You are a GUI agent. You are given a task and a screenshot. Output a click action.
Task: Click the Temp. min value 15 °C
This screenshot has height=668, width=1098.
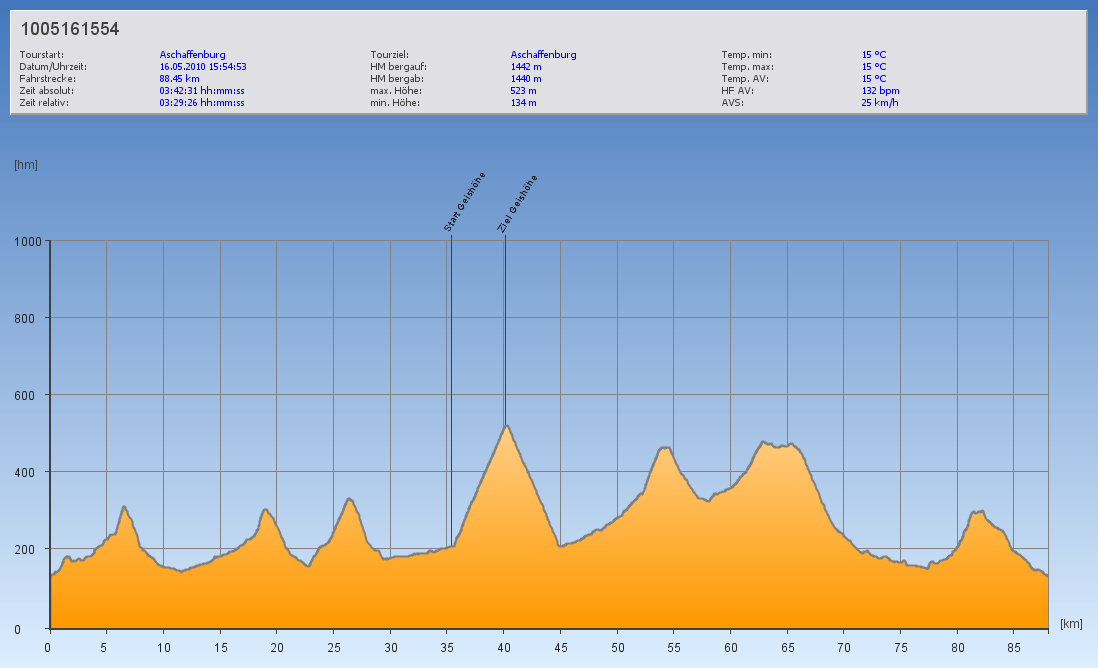click(874, 55)
